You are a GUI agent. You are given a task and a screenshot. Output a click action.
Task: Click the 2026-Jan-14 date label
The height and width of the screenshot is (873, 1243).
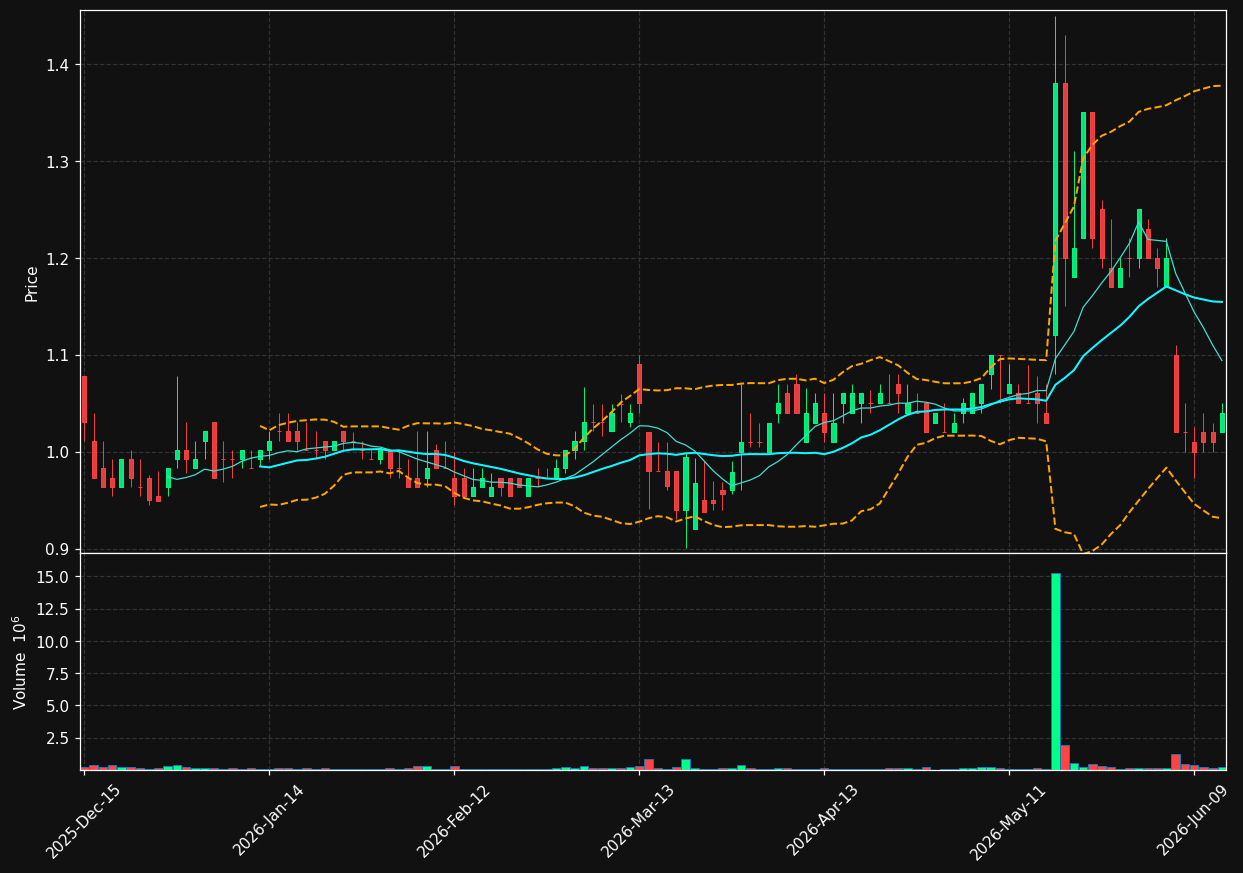point(268,822)
